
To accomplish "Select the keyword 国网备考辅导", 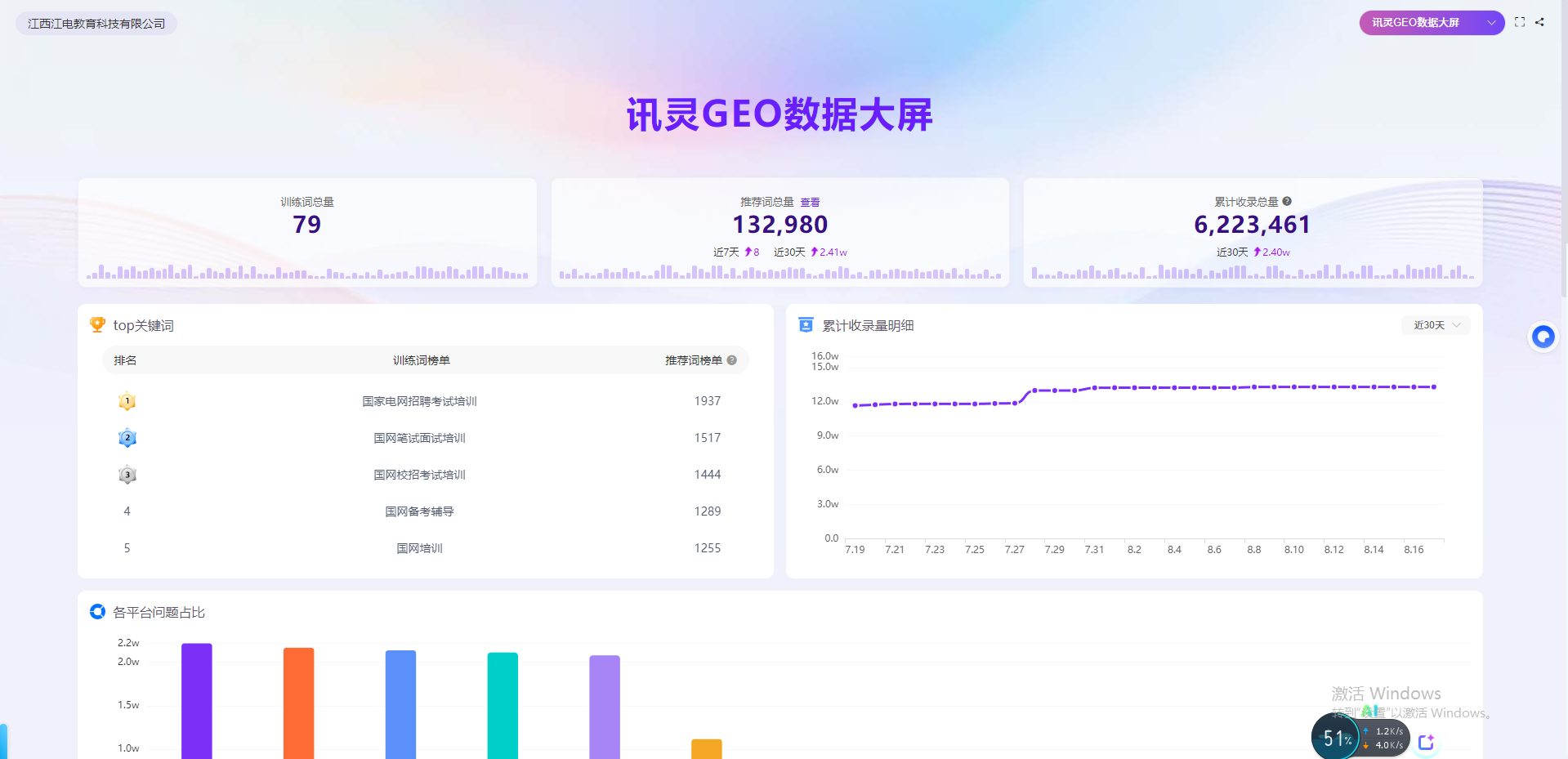I will click(420, 511).
